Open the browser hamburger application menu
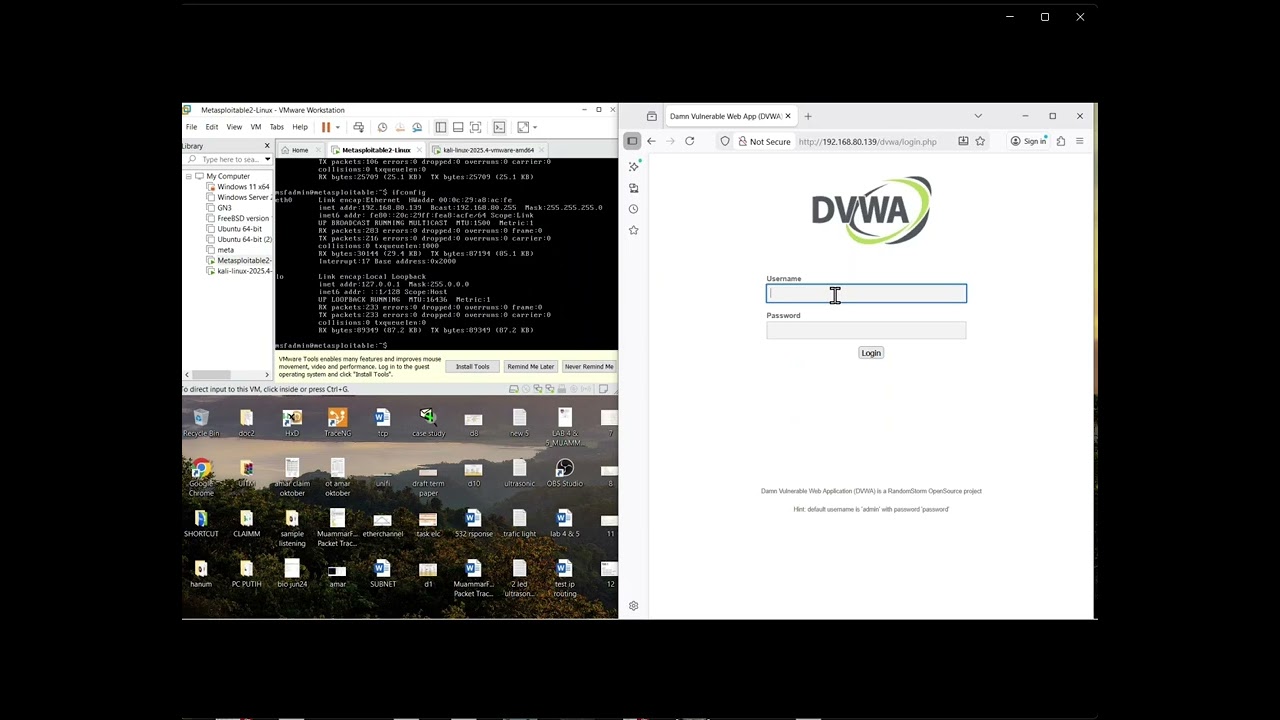The height and width of the screenshot is (720, 1280). (1079, 141)
